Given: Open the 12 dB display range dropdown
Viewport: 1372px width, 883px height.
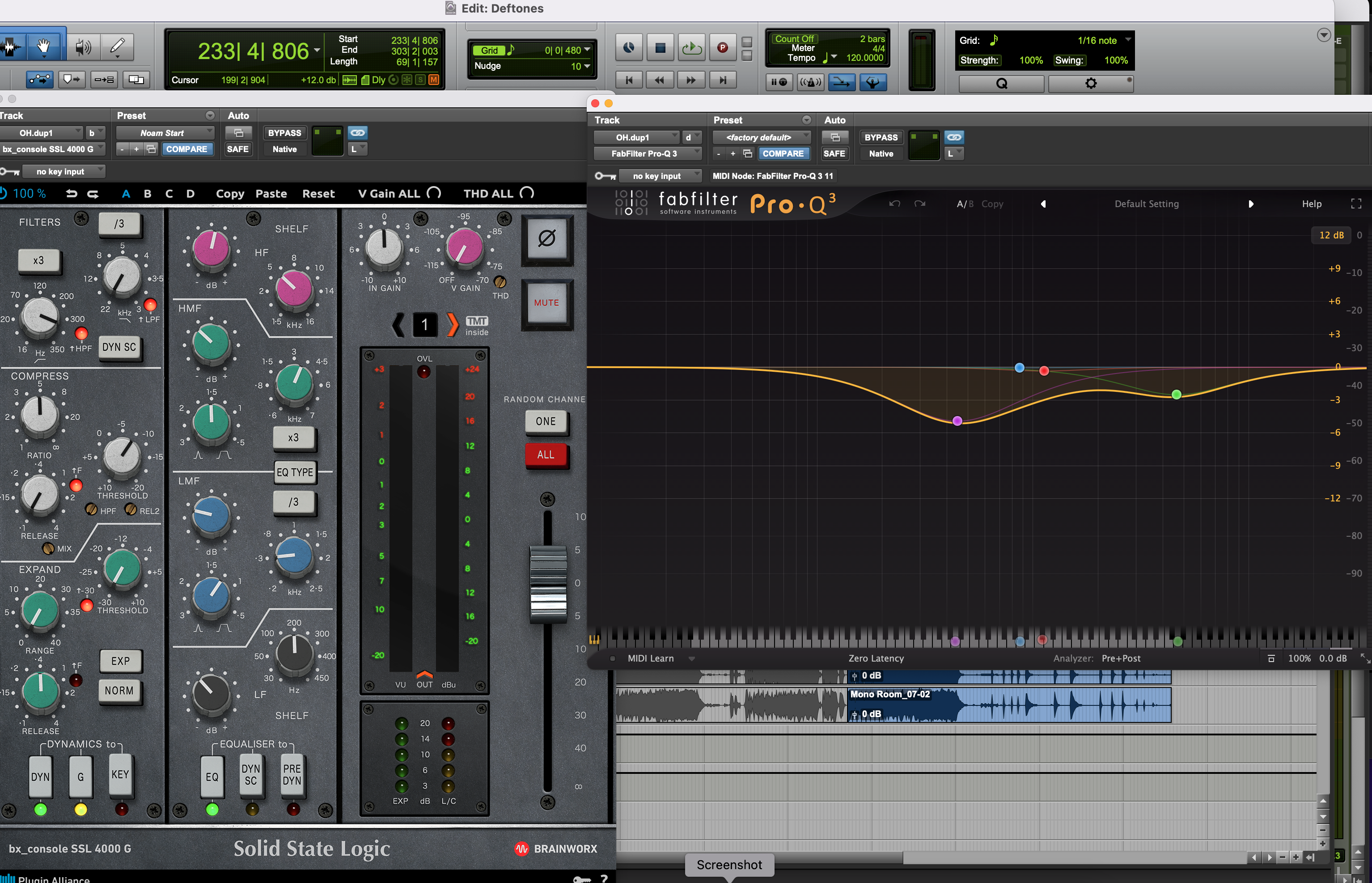Looking at the screenshot, I should (x=1331, y=234).
